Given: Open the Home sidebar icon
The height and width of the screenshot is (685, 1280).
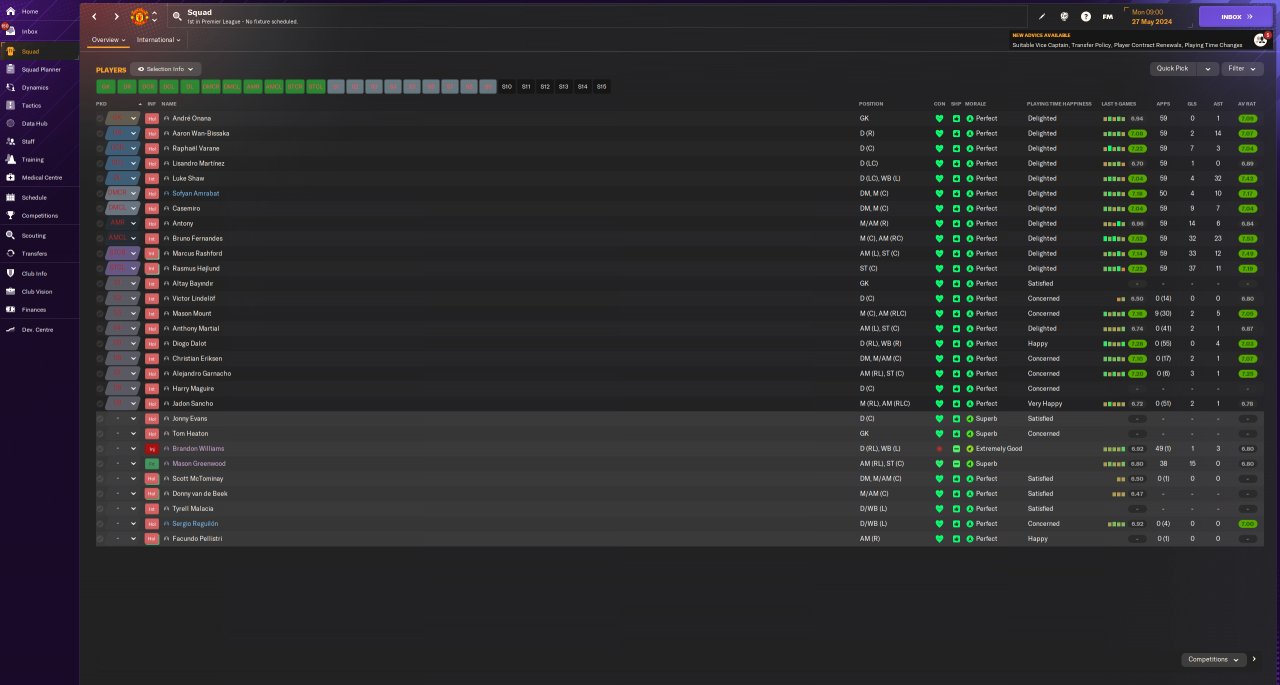Looking at the screenshot, I should 10,11.
